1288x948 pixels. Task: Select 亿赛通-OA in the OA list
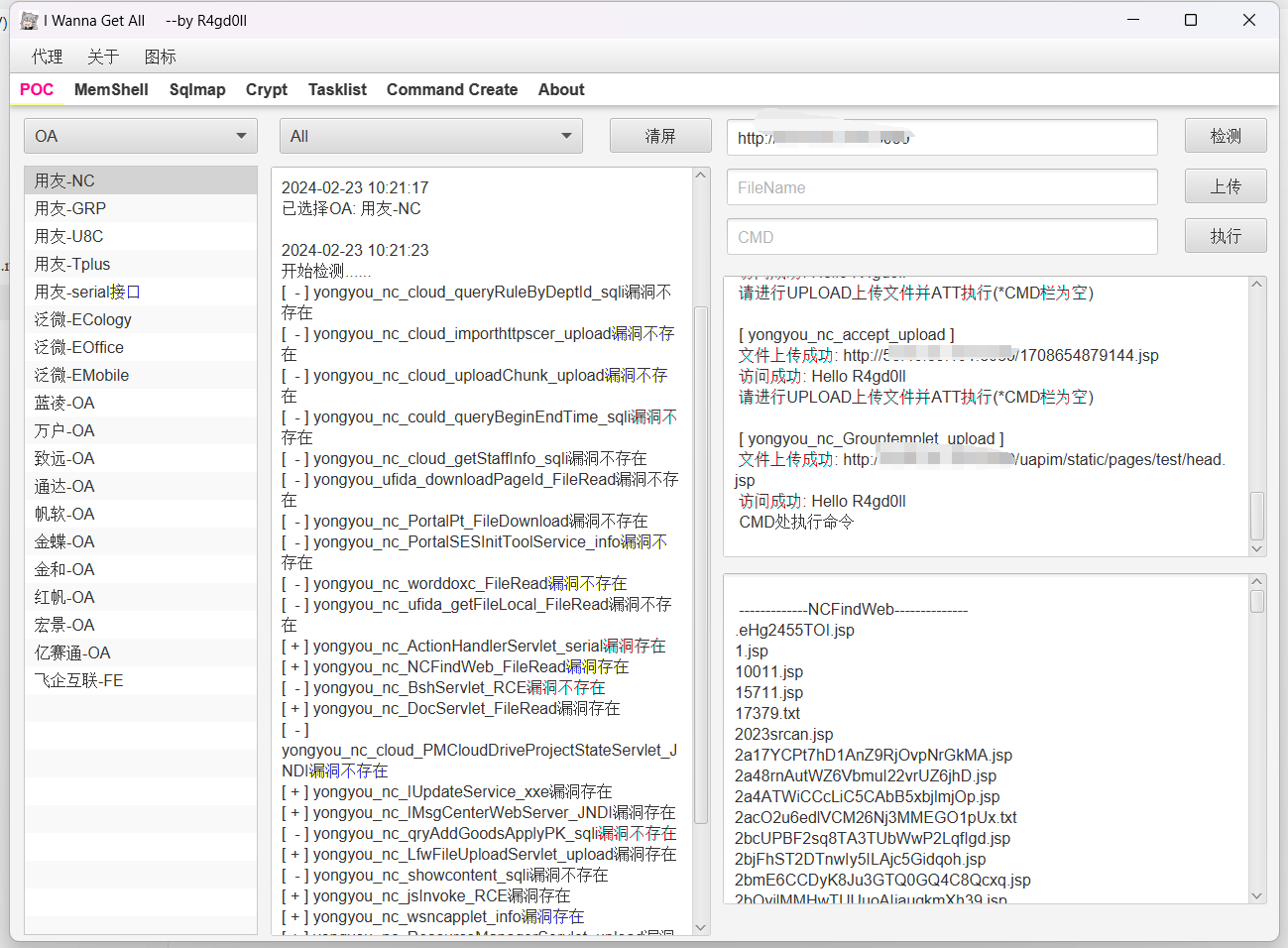tap(140, 652)
